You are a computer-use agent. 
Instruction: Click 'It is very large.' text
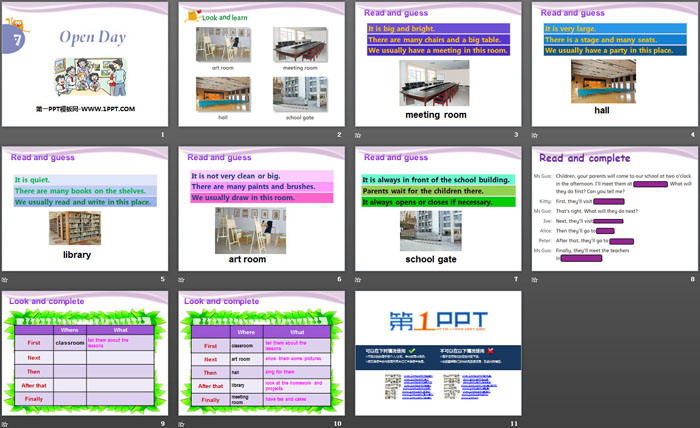click(570, 29)
